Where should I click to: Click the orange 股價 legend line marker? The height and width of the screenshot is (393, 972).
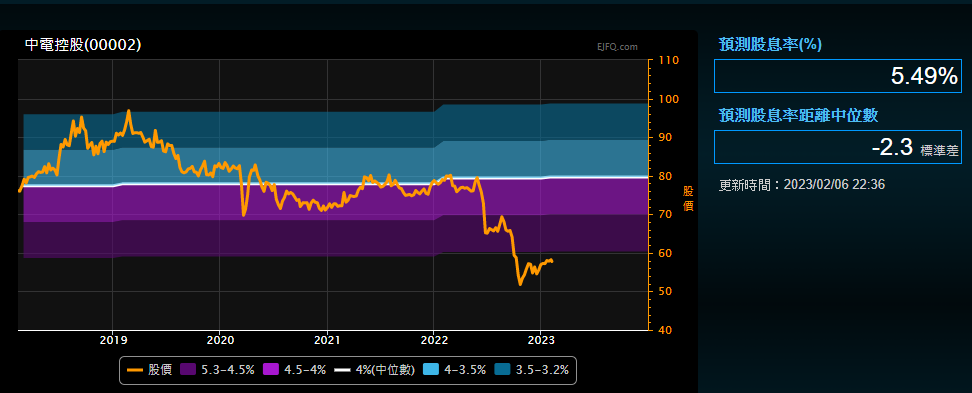135,370
